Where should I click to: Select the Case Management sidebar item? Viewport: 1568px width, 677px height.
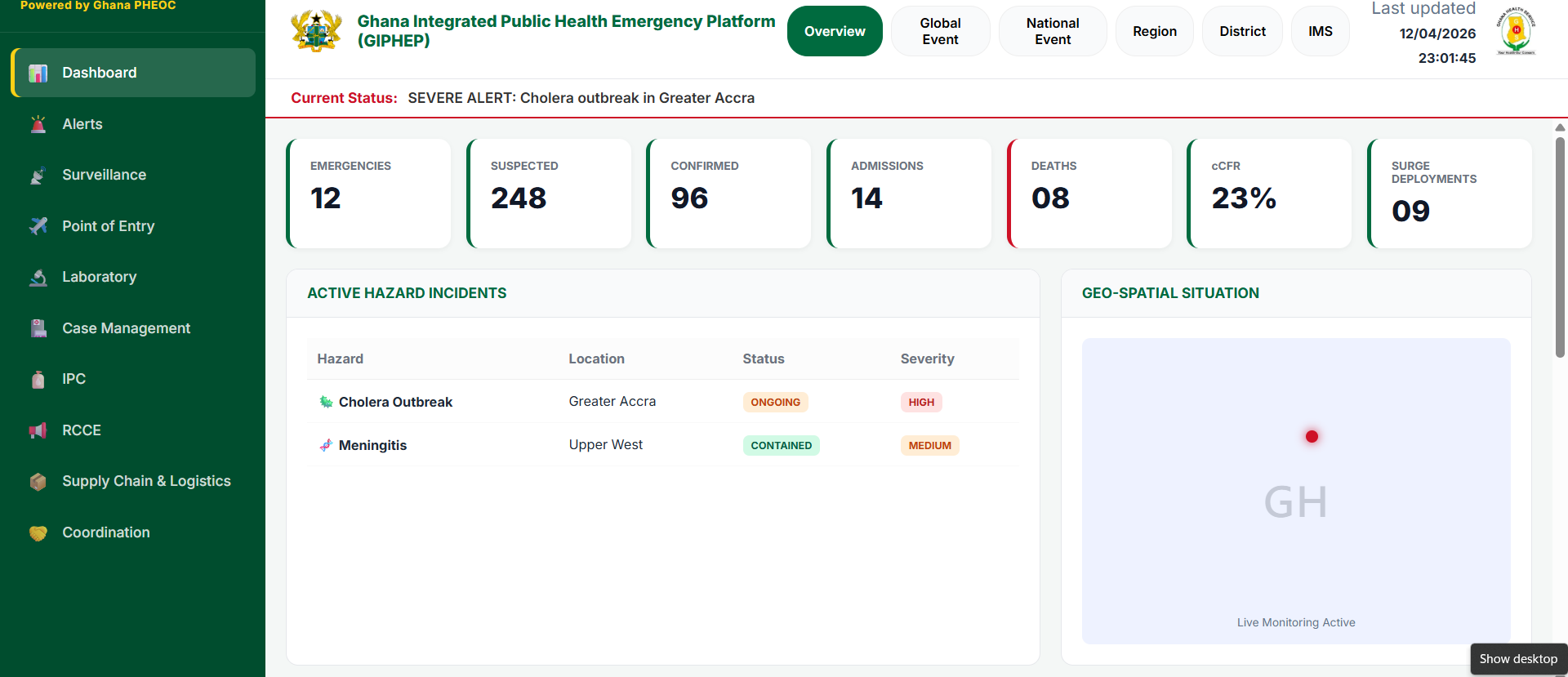[x=133, y=328]
